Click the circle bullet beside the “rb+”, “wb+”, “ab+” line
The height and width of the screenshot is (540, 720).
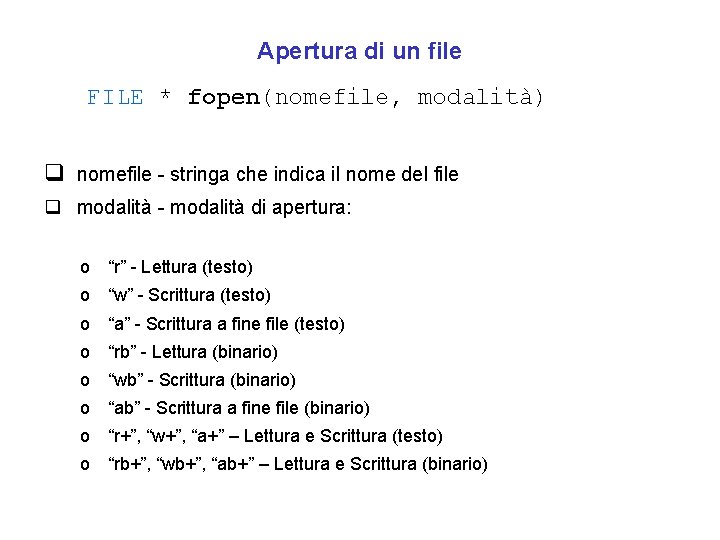(x=86, y=464)
